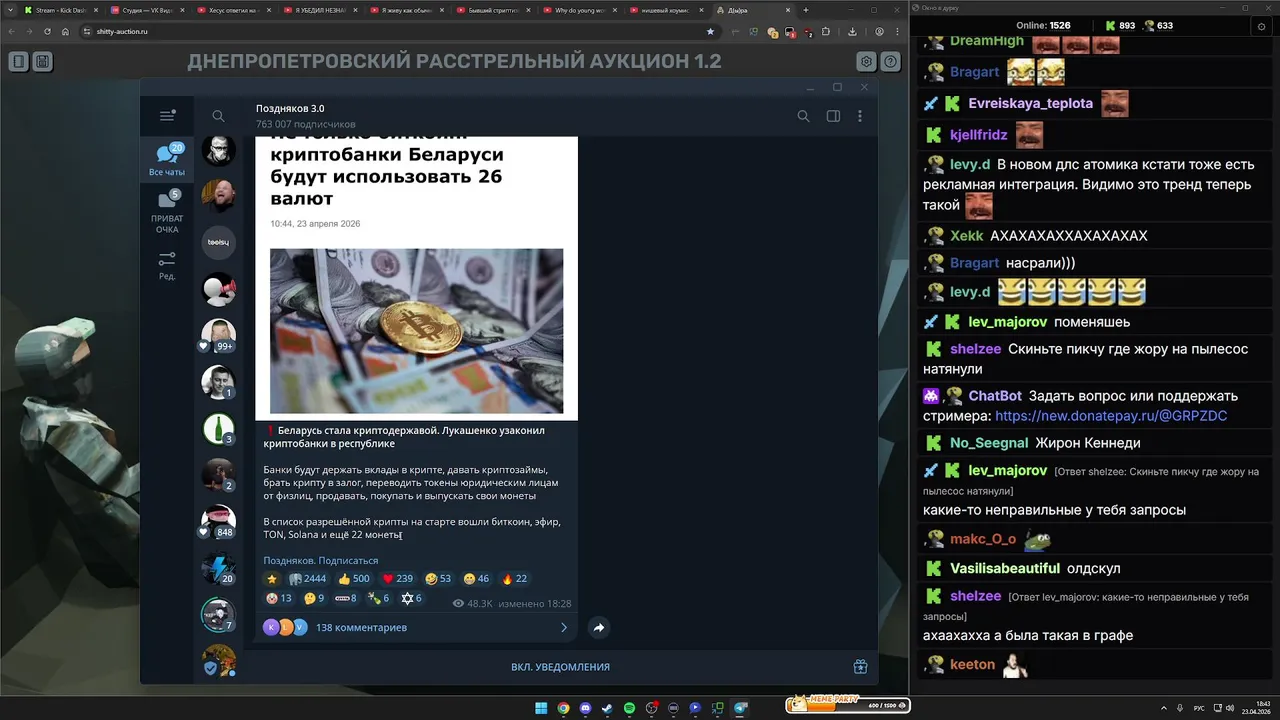Open the auction site help question icon
This screenshot has width=1280, height=720.
890,62
